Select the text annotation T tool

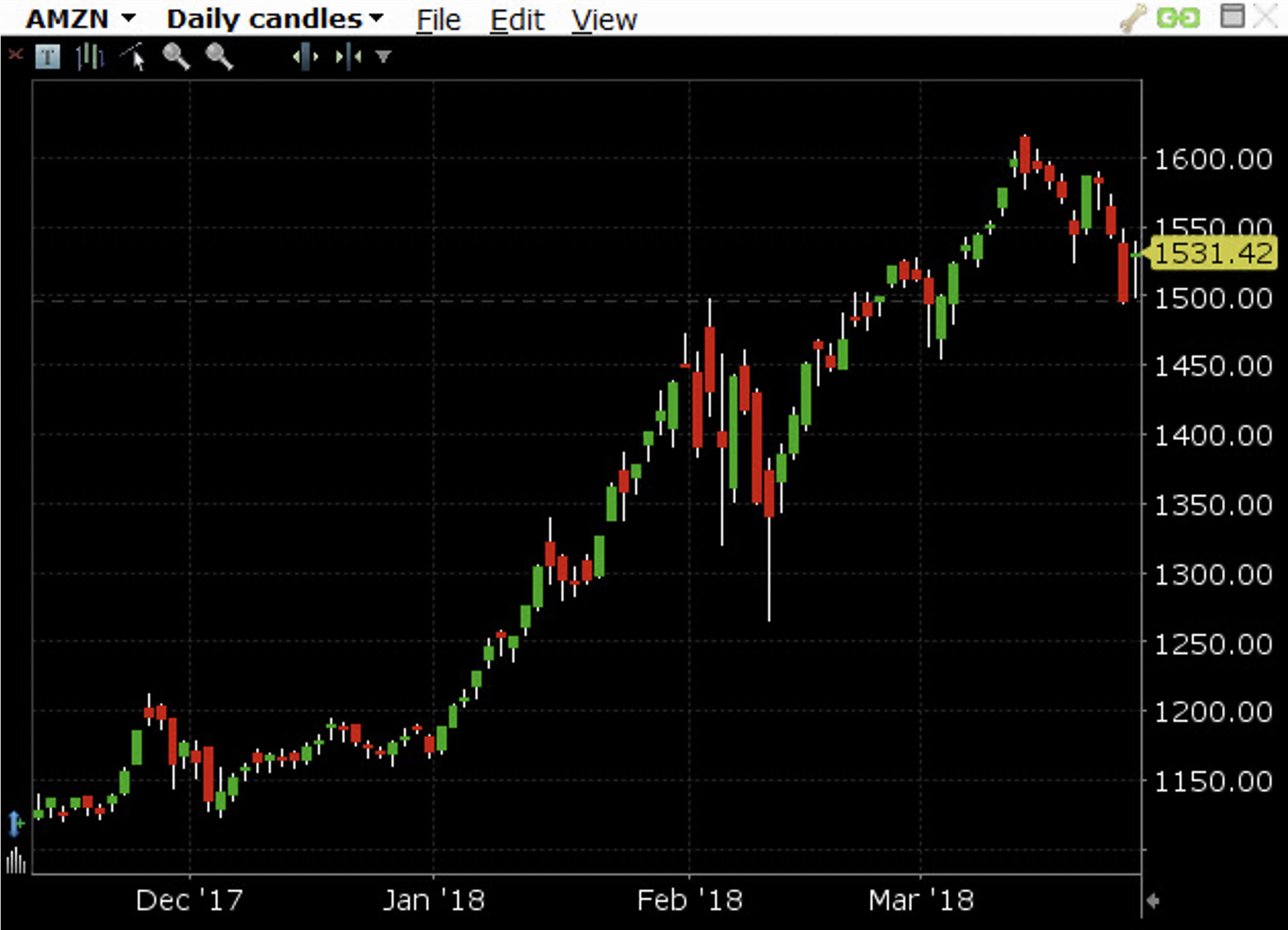pyautogui.click(x=47, y=57)
